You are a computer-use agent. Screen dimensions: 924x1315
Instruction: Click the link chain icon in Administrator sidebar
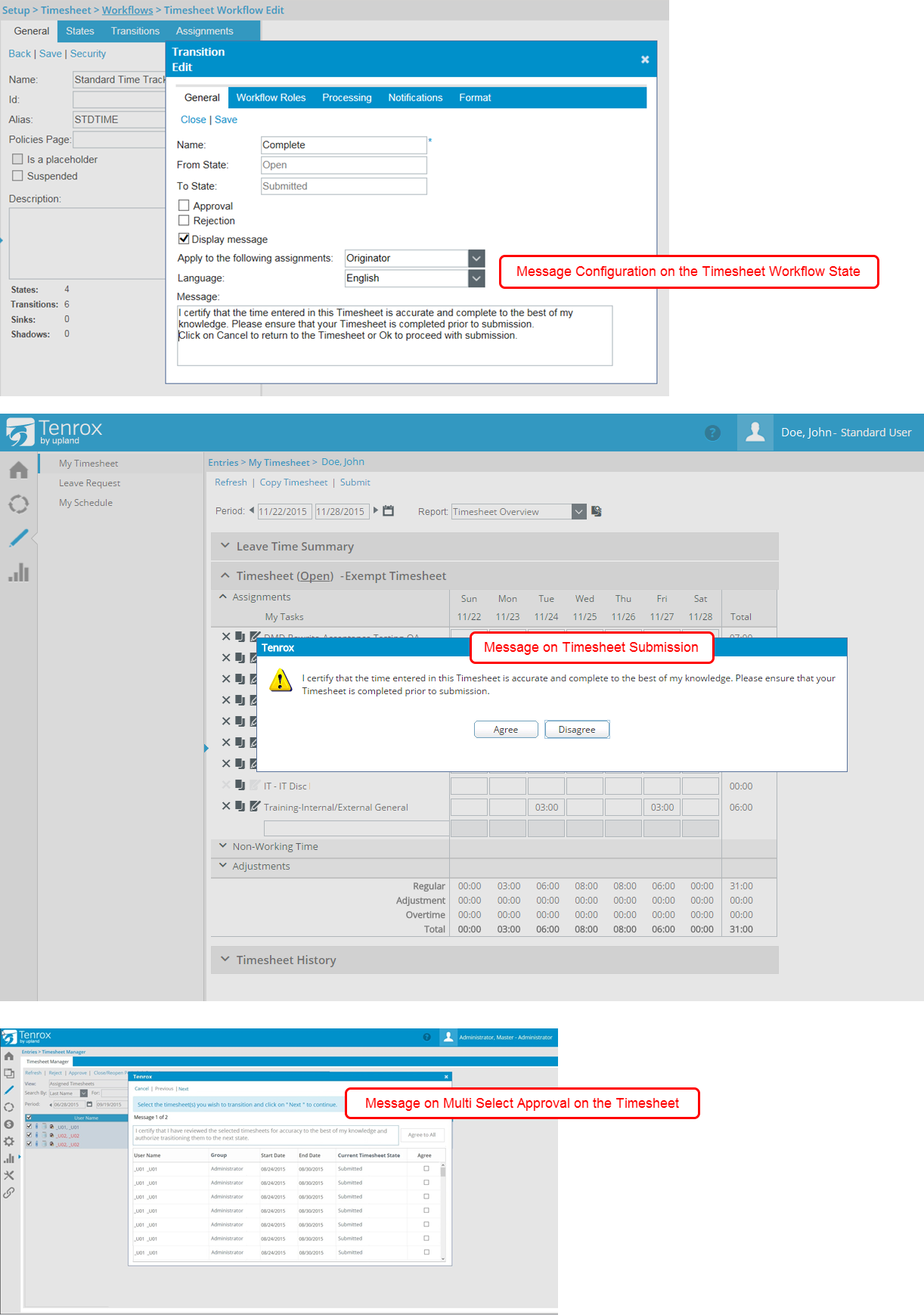coord(9,1192)
